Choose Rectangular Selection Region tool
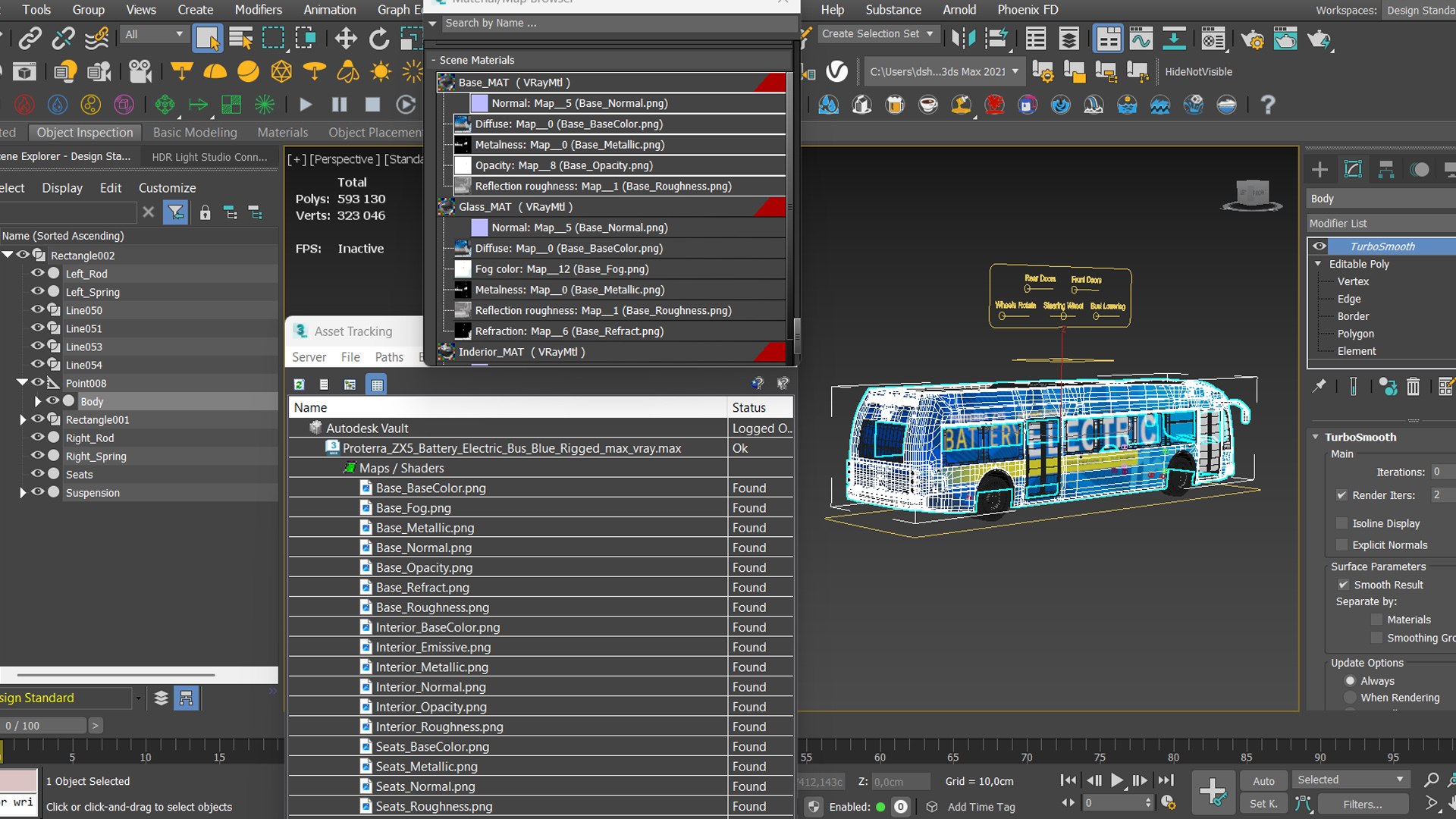The width and height of the screenshot is (1456, 819). coord(273,38)
